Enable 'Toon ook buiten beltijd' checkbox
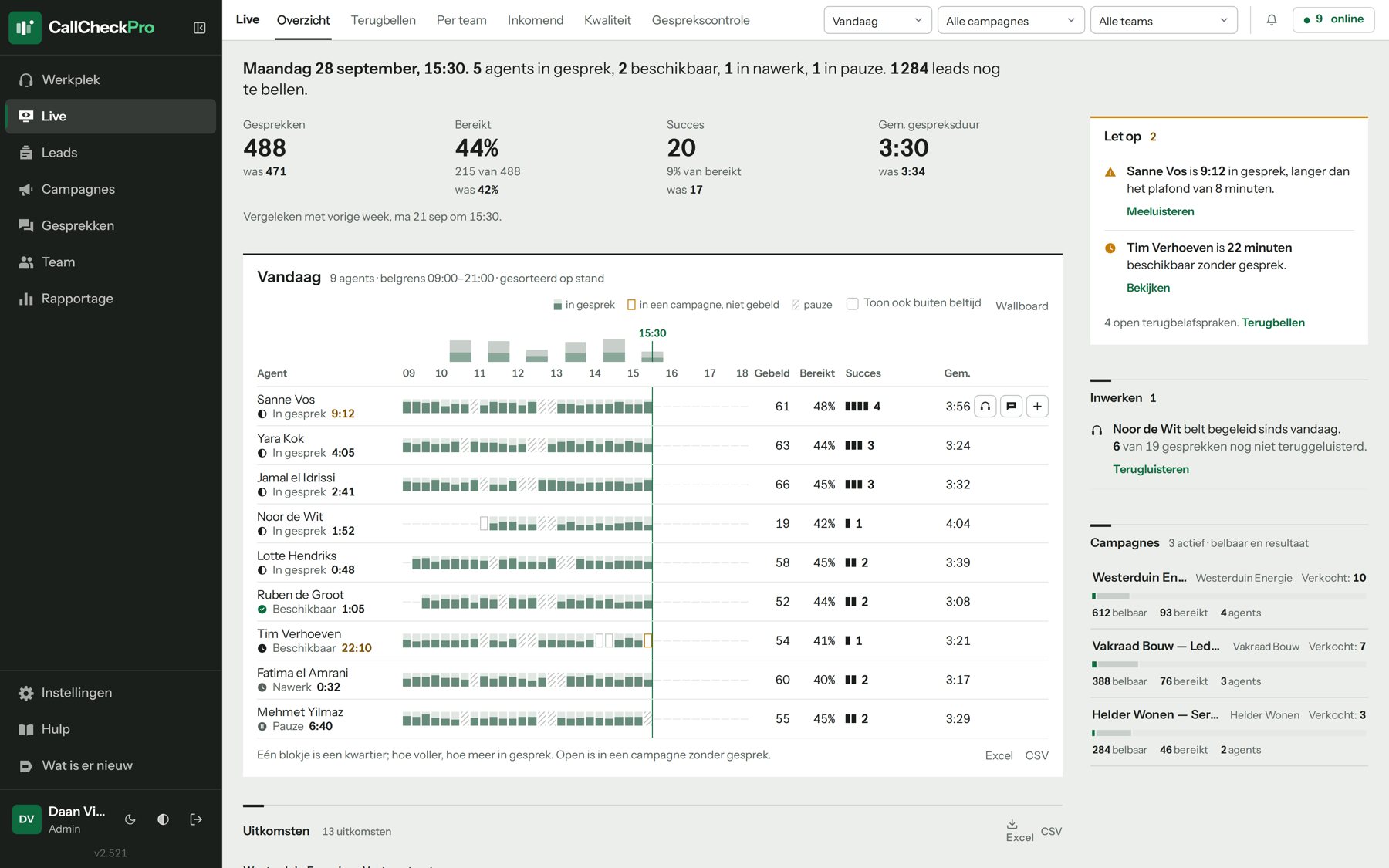The width and height of the screenshot is (1389, 868). click(x=853, y=304)
